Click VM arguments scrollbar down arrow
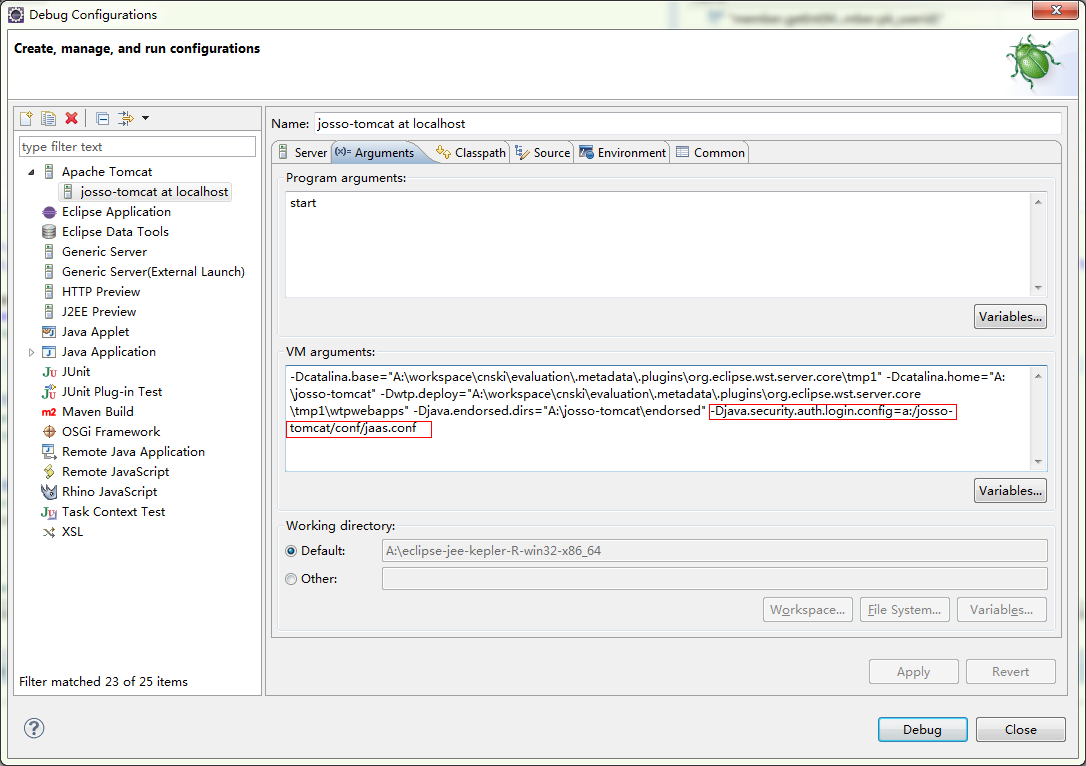The width and height of the screenshot is (1086, 766). (x=1038, y=461)
